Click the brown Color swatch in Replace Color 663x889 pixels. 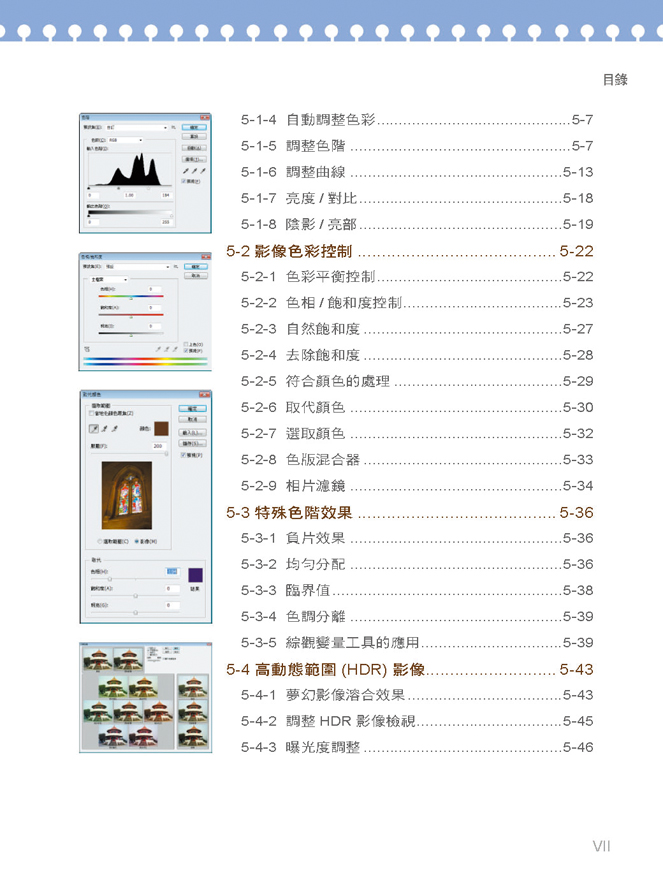coord(160,429)
